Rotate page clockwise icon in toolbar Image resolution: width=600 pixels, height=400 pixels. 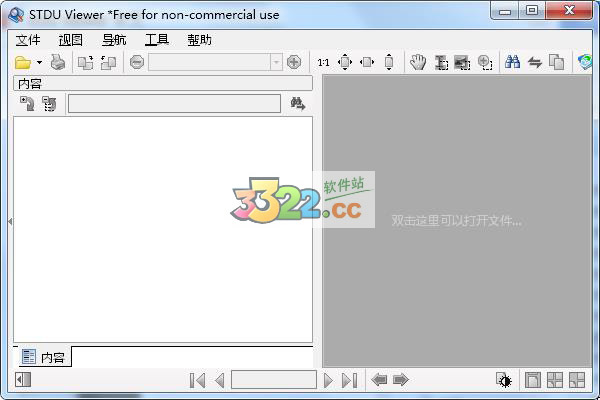(x=85, y=62)
